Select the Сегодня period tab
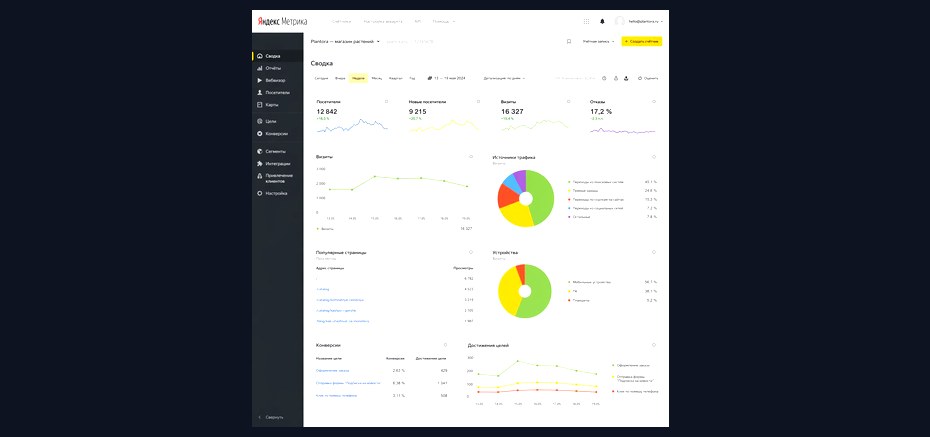The width and height of the screenshot is (930, 437). (321, 78)
